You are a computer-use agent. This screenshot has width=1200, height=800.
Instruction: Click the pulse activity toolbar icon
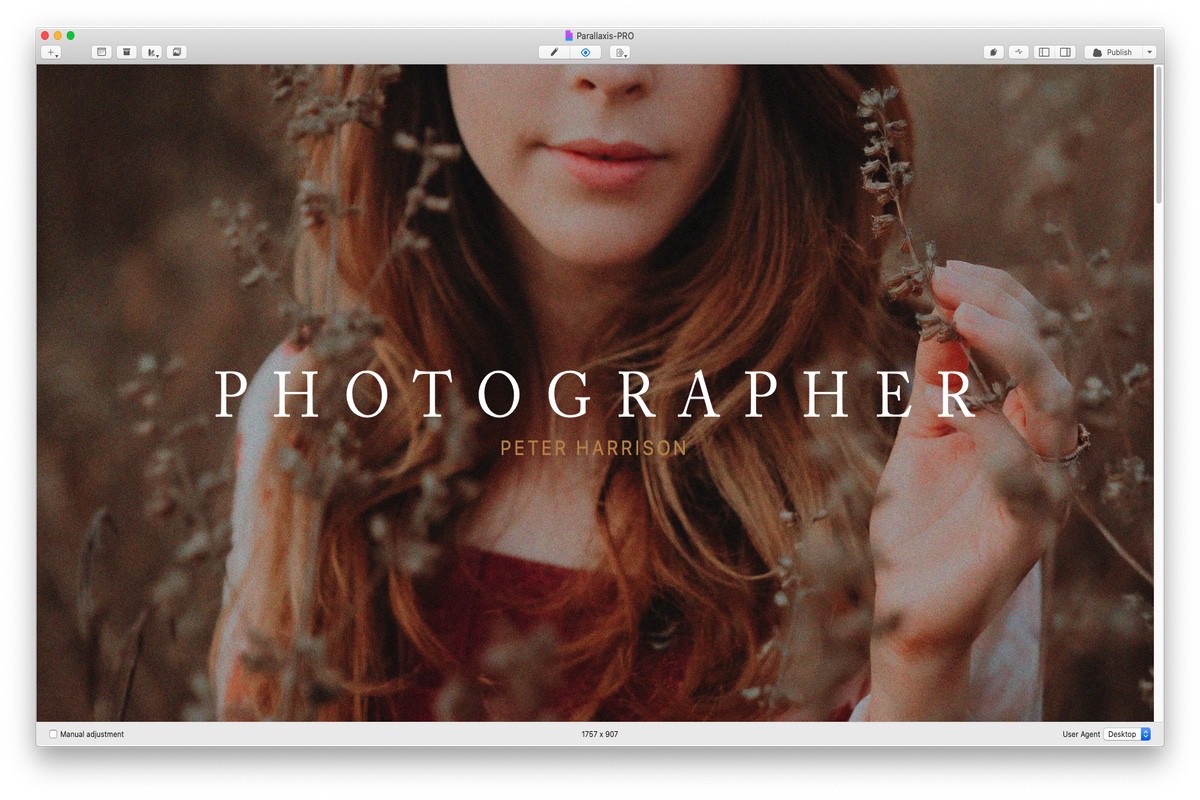[x=1019, y=52]
